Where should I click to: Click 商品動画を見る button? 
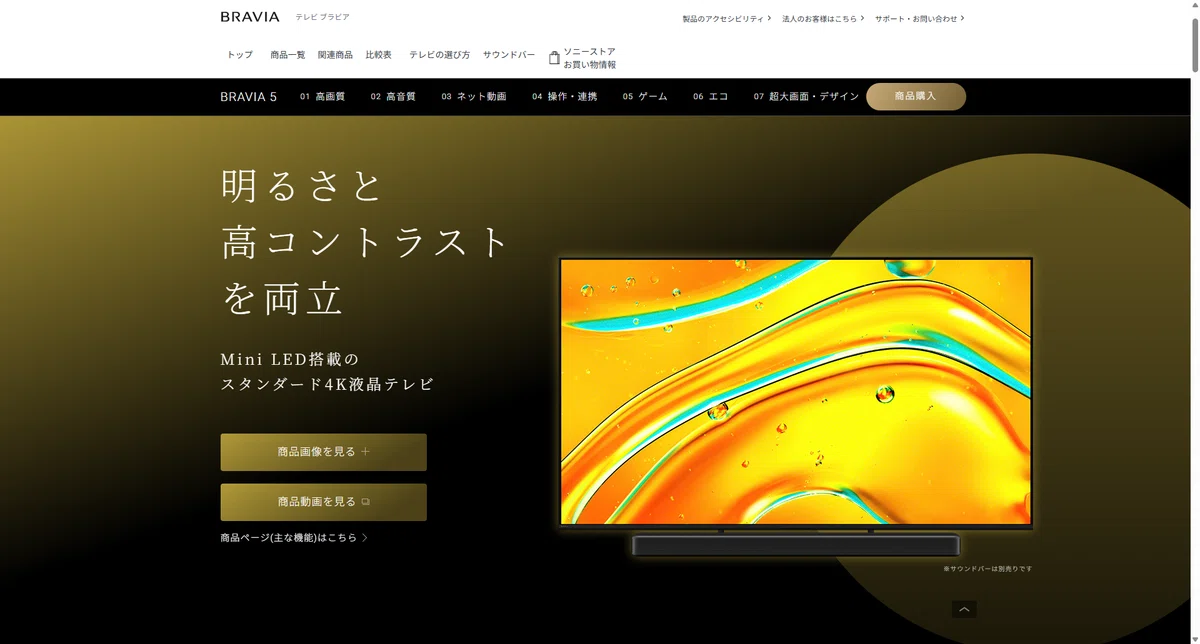click(324, 502)
